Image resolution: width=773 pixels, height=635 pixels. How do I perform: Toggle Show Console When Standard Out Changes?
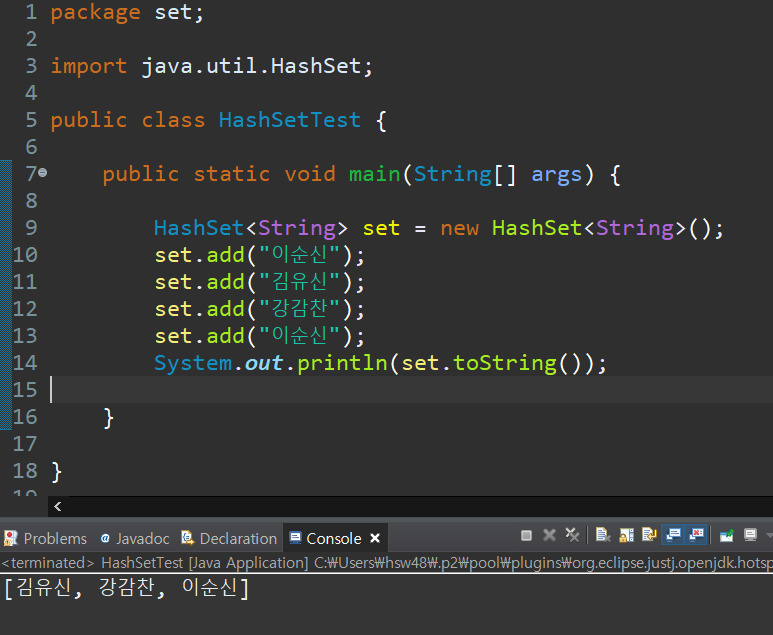point(673,535)
